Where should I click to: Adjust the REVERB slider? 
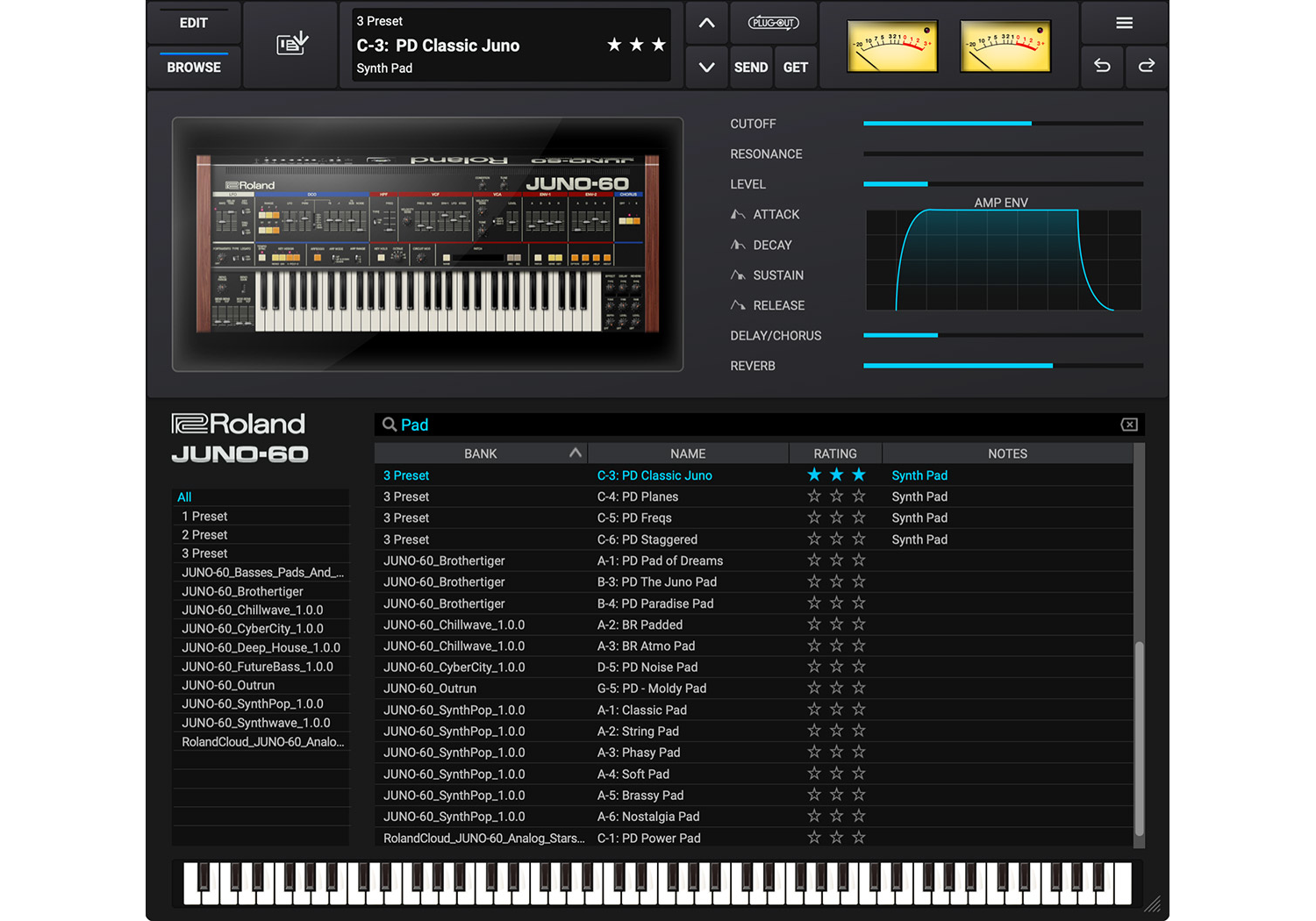point(1003,366)
